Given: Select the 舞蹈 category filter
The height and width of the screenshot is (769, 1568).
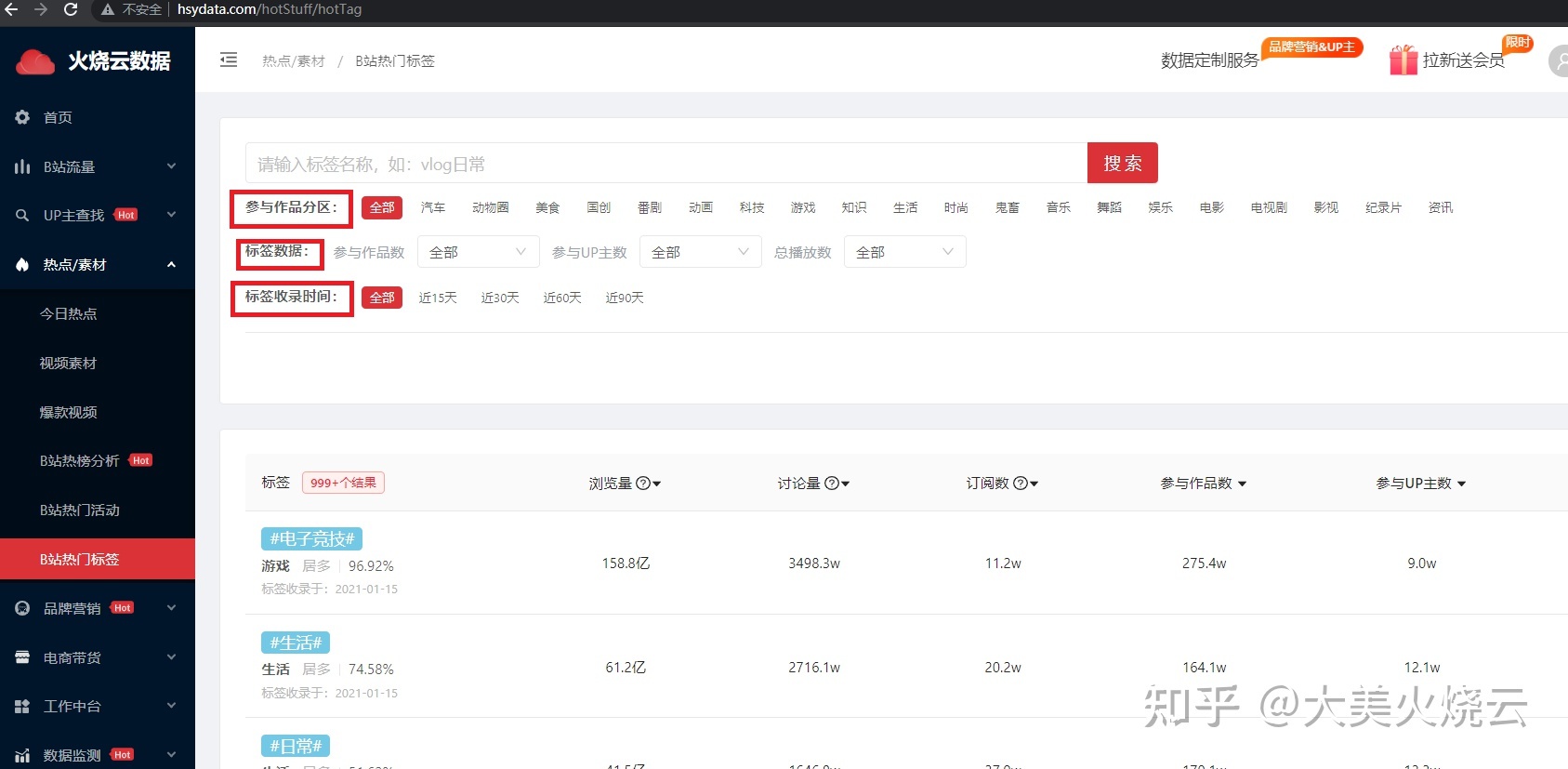Looking at the screenshot, I should (1110, 207).
